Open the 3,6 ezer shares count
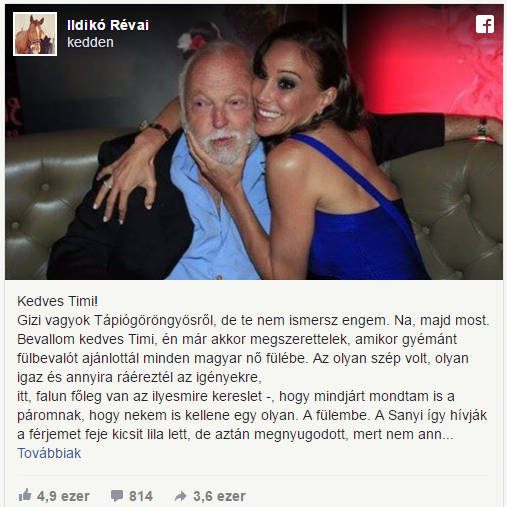The width and height of the screenshot is (507, 507). pyautogui.click(x=219, y=496)
